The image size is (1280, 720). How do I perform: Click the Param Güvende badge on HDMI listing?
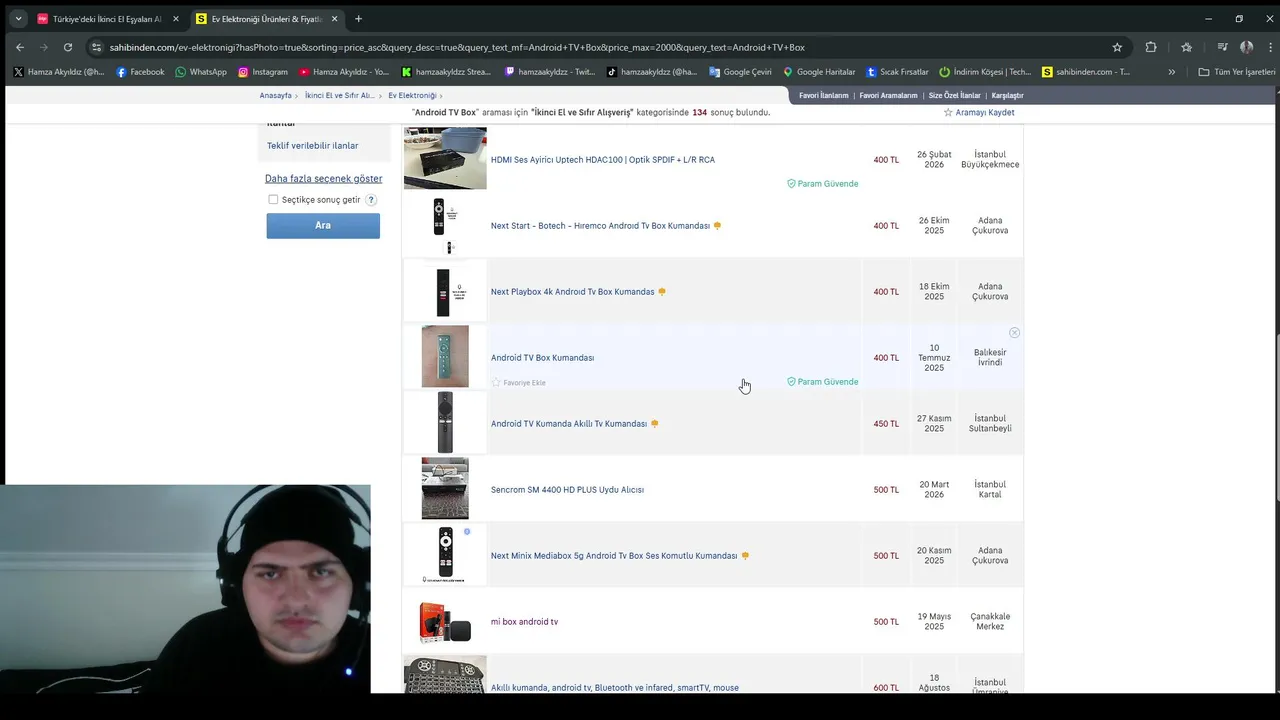[x=822, y=184]
